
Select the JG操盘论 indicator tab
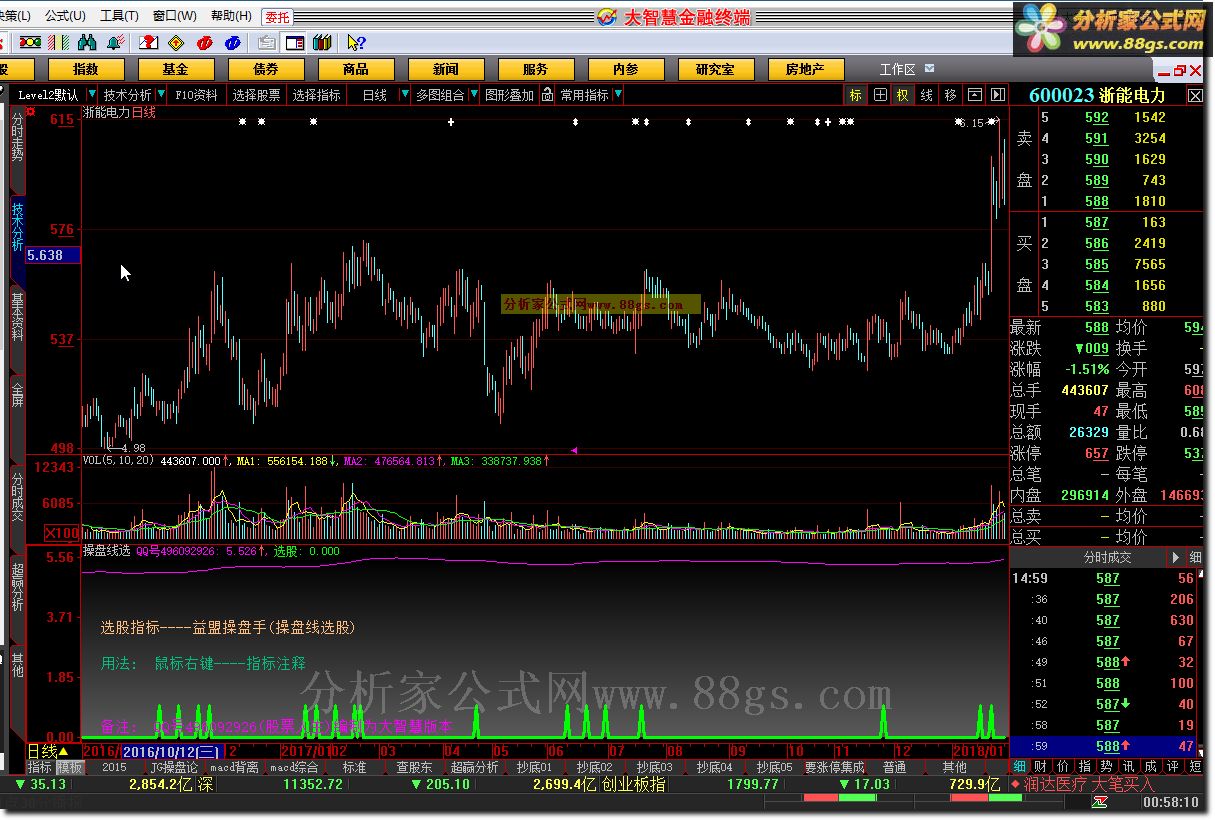pyautogui.click(x=174, y=767)
